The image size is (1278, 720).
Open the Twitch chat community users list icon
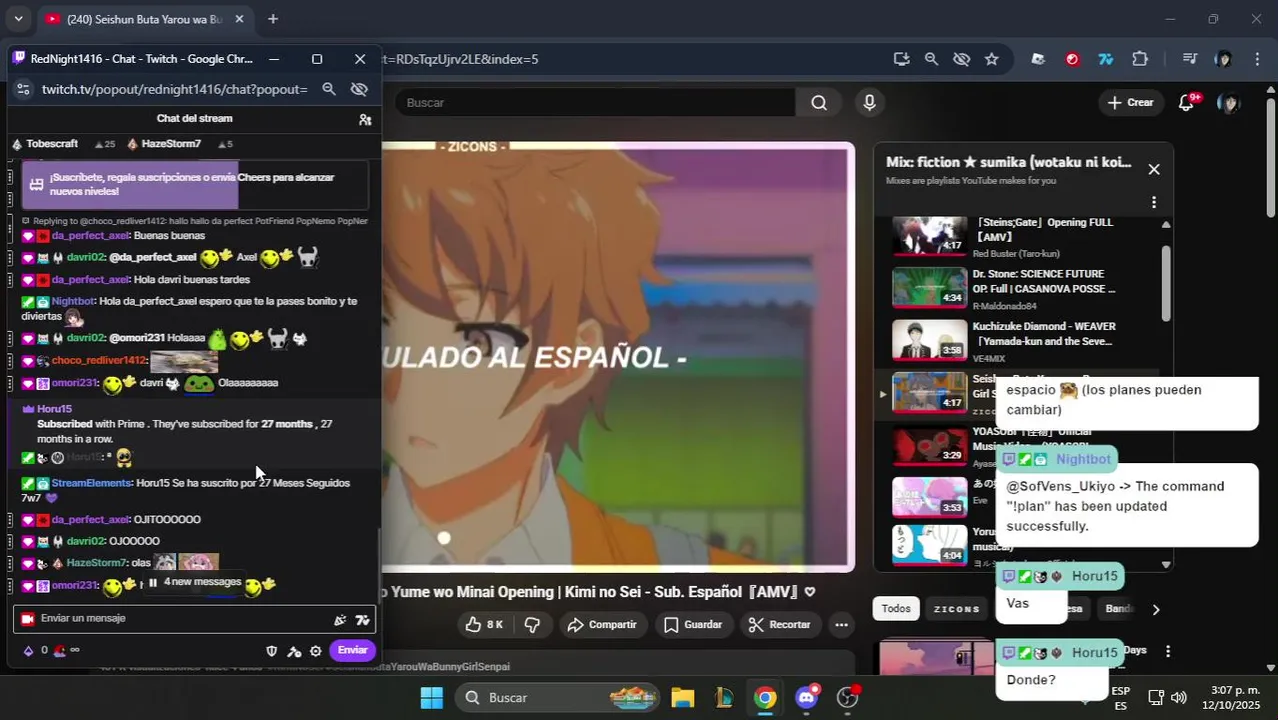click(365, 119)
